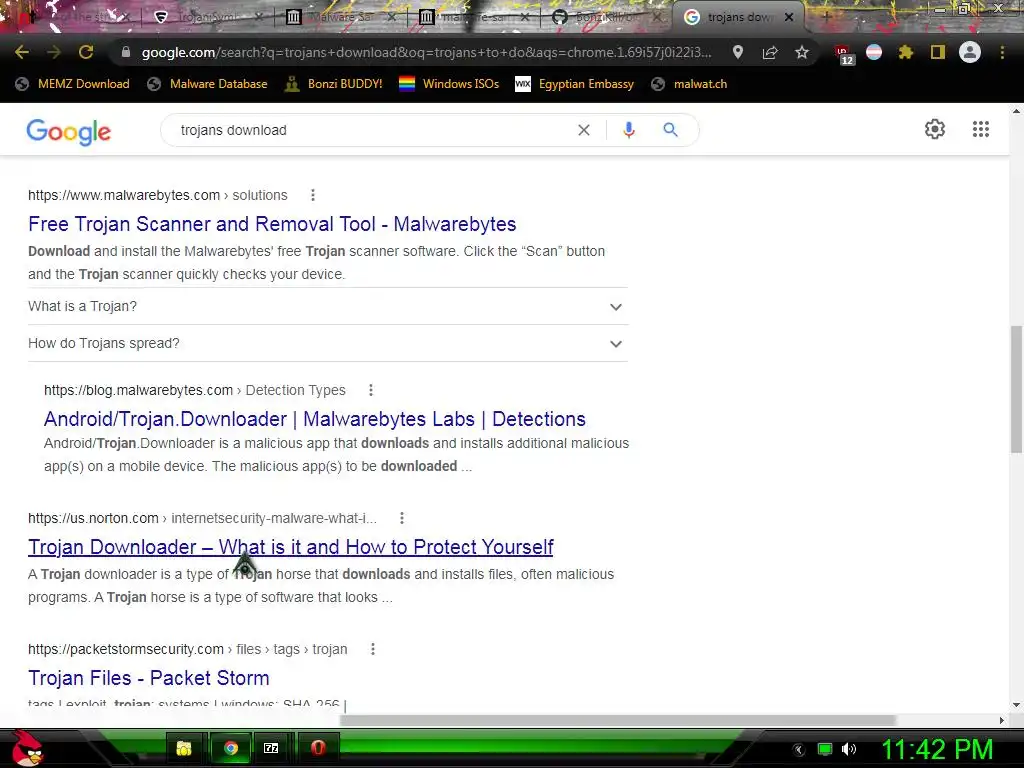1024x768 pixels.
Task: Switch to the BonziKill GitHub tab
Action: pos(606,17)
